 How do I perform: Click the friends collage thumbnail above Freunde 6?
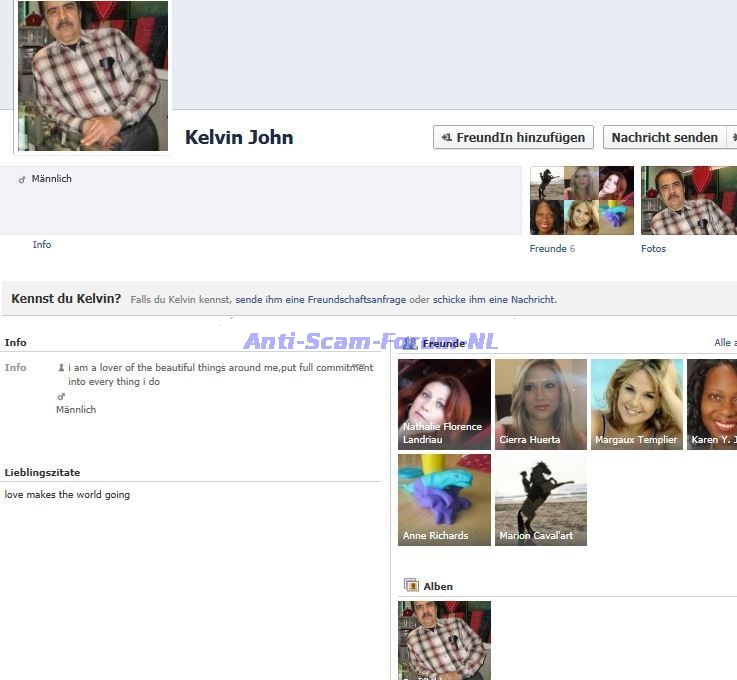[x=581, y=200]
